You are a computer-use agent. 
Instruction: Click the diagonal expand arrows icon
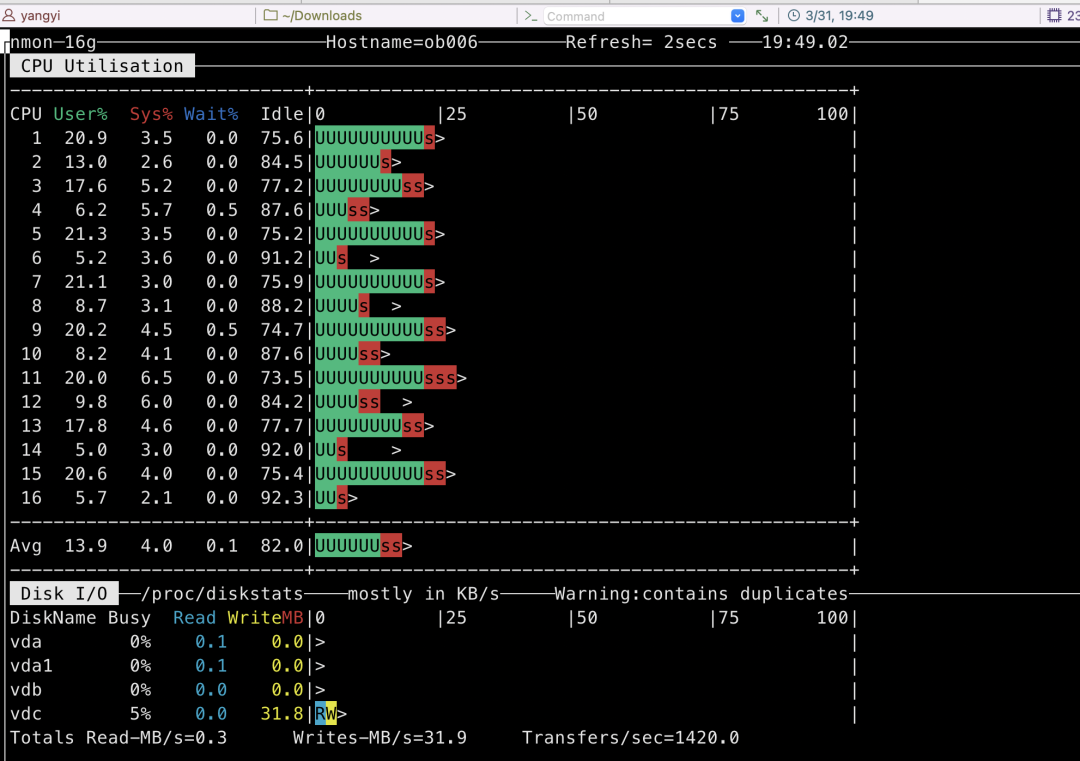[x=762, y=16]
